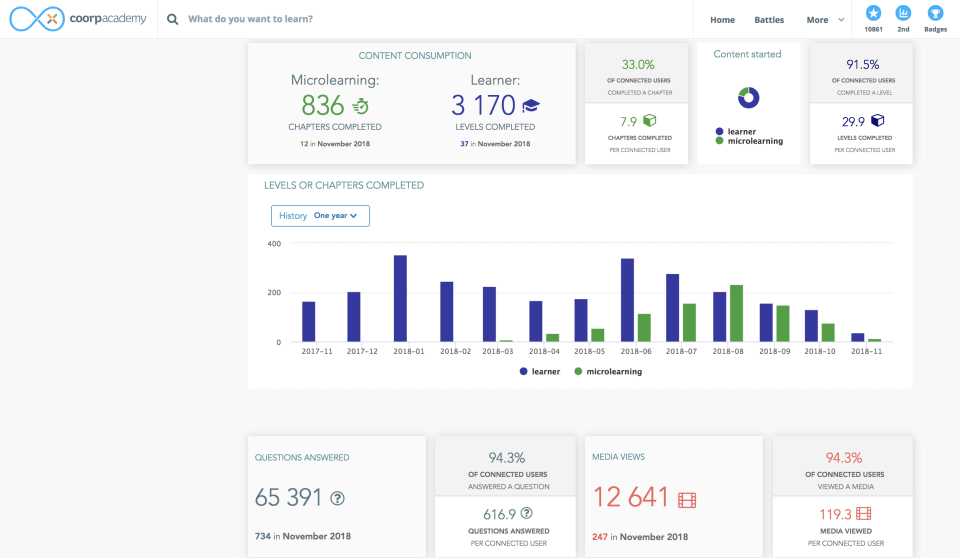Click the film icon beside 12 641
Image resolution: width=960 pixels, height=558 pixels.
(686, 498)
